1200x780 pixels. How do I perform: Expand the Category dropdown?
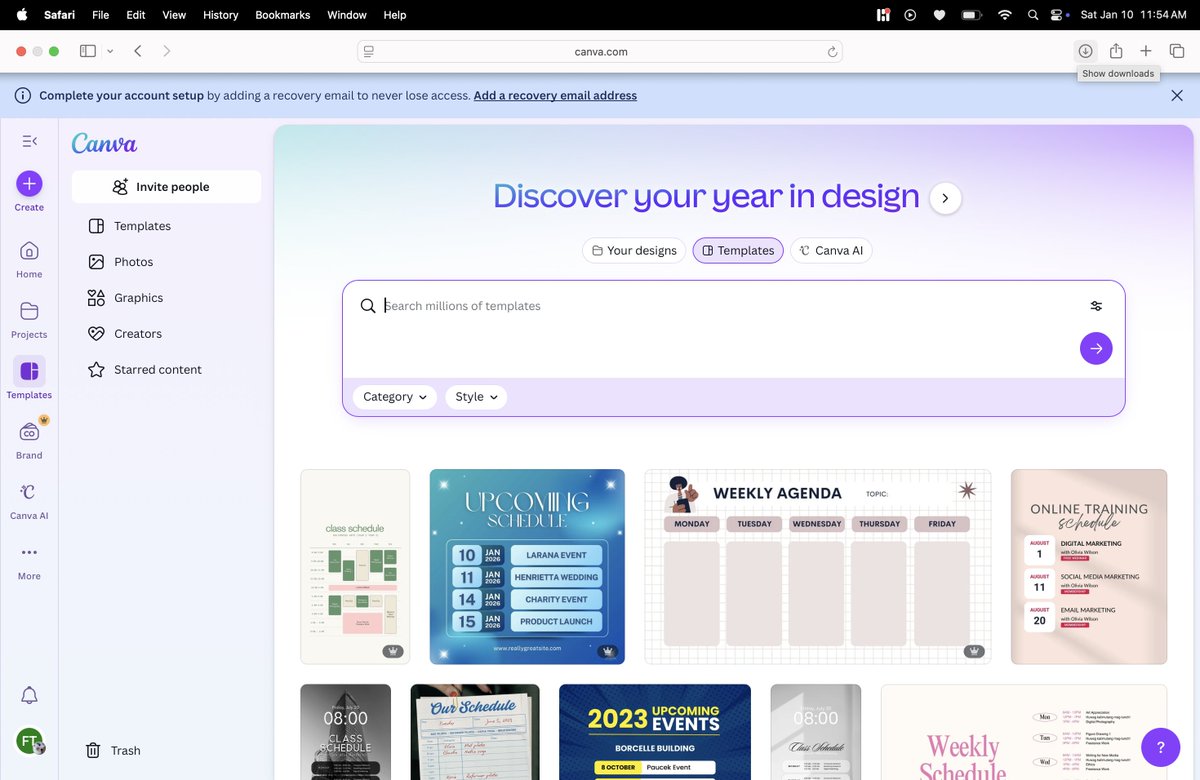(x=394, y=397)
